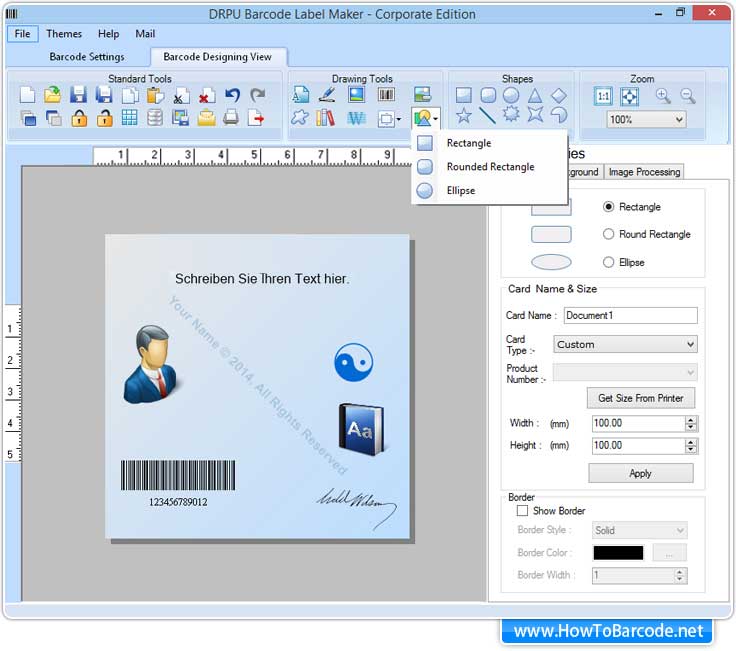Image resolution: width=736 pixels, height=651 pixels.
Task: Open the Themes menu
Action: click(x=64, y=34)
